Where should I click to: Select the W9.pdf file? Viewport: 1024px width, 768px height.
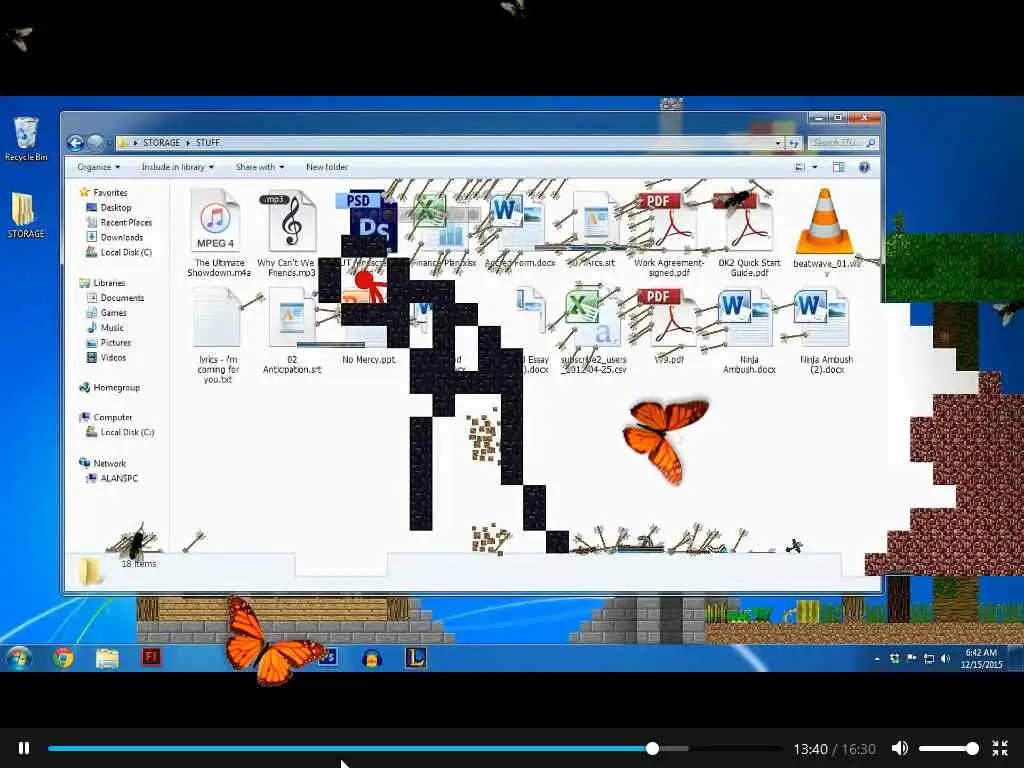tap(669, 327)
